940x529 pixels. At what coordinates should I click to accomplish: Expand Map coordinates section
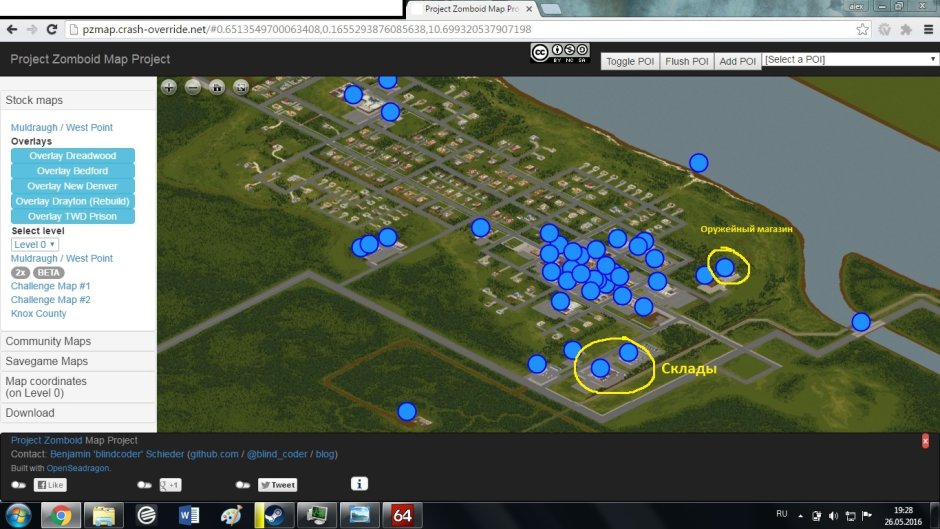pyautogui.click(x=78, y=387)
